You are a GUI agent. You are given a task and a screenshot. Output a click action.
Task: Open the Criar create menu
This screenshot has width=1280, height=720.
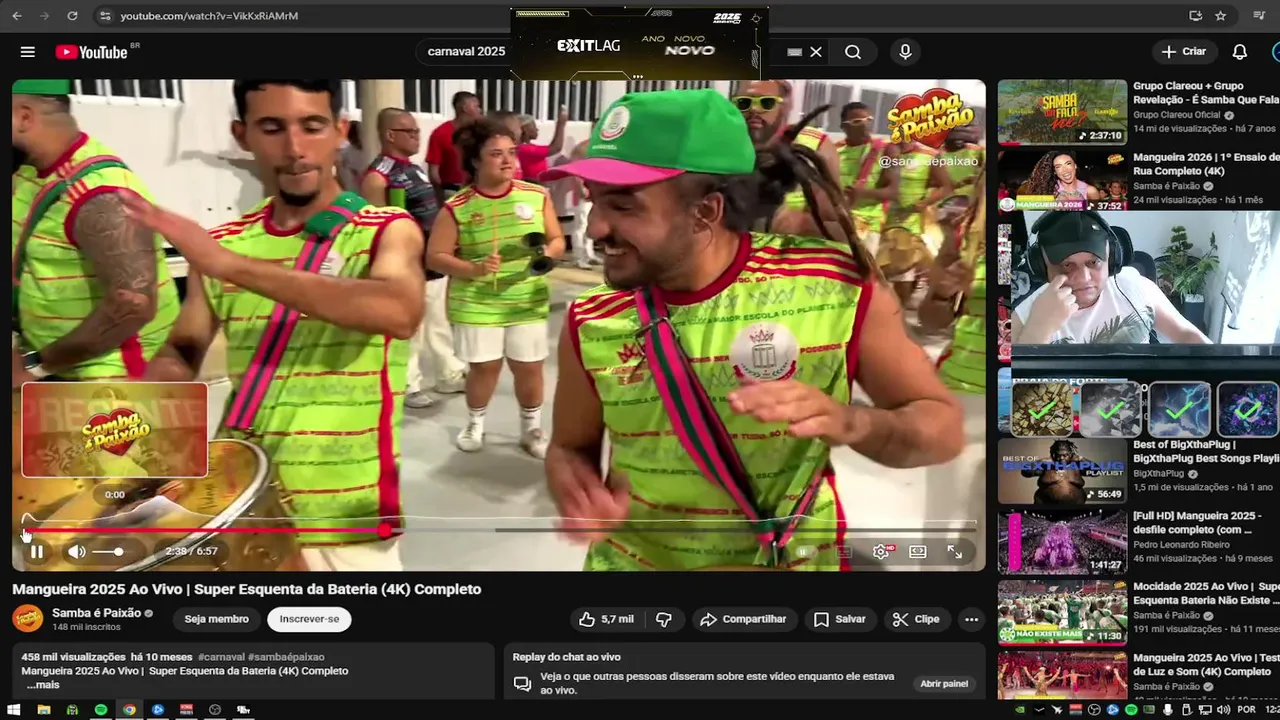pyautogui.click(x=1185, y=52)
